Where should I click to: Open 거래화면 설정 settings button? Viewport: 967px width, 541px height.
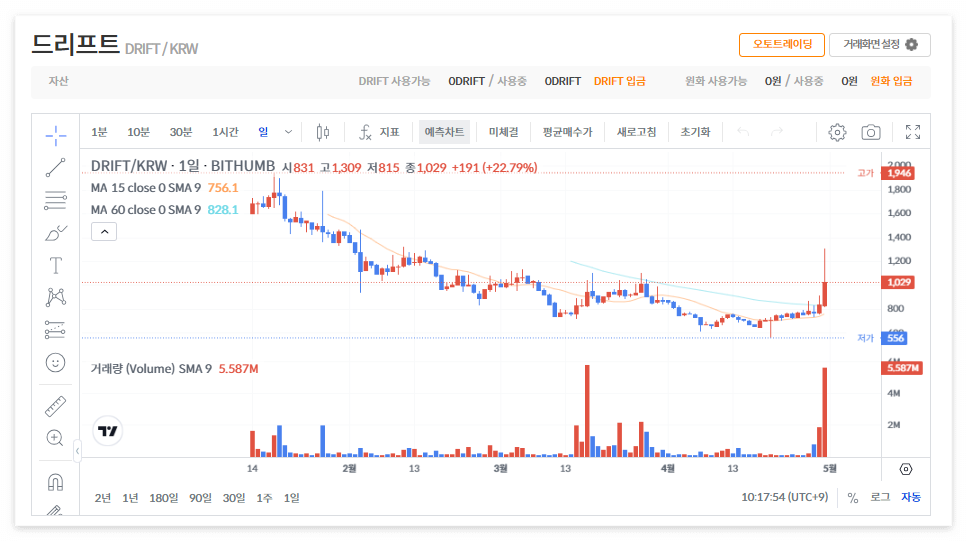pyautogui.click(x=880, y=44)
